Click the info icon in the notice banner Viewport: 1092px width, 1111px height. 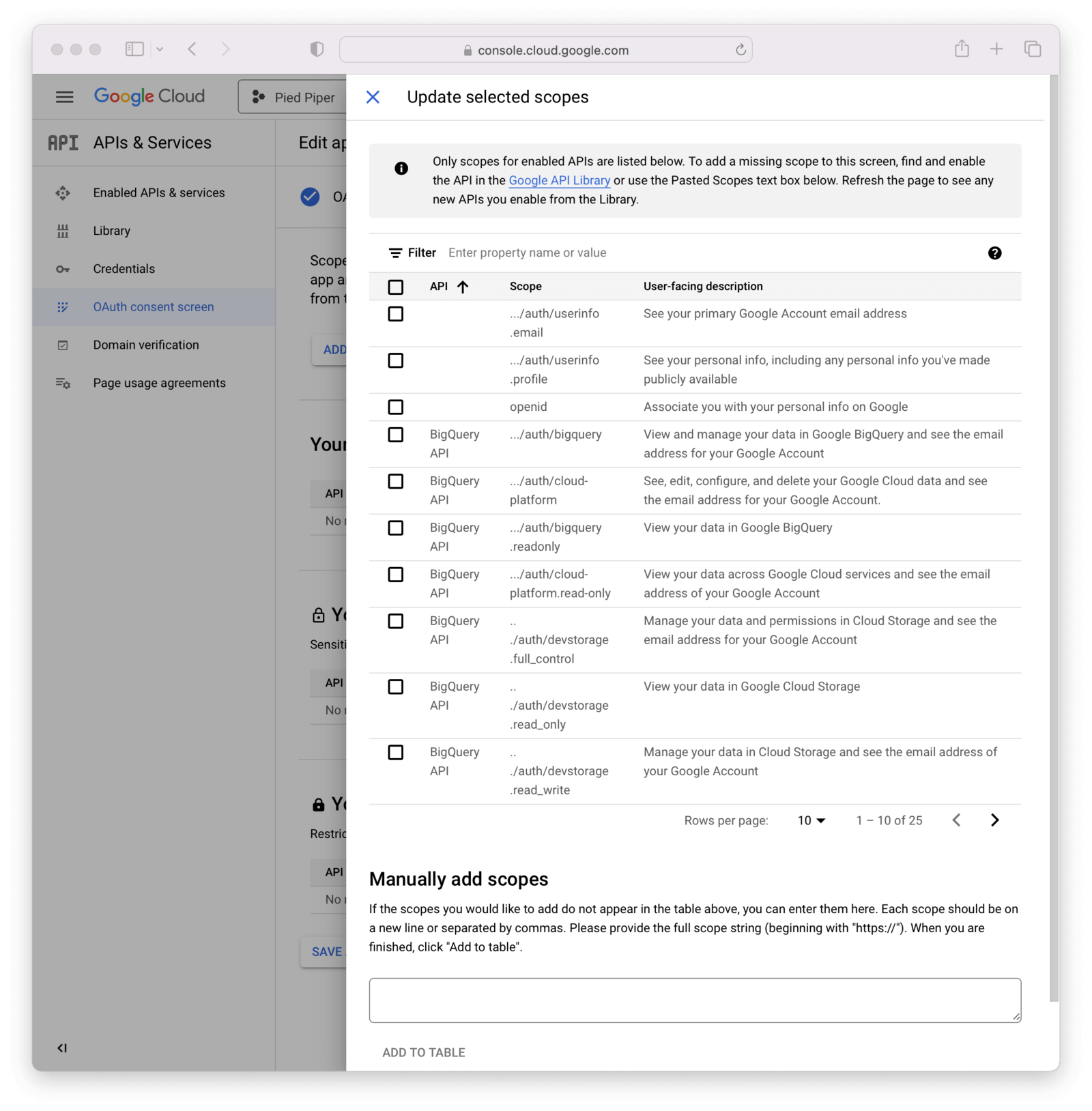401,169
